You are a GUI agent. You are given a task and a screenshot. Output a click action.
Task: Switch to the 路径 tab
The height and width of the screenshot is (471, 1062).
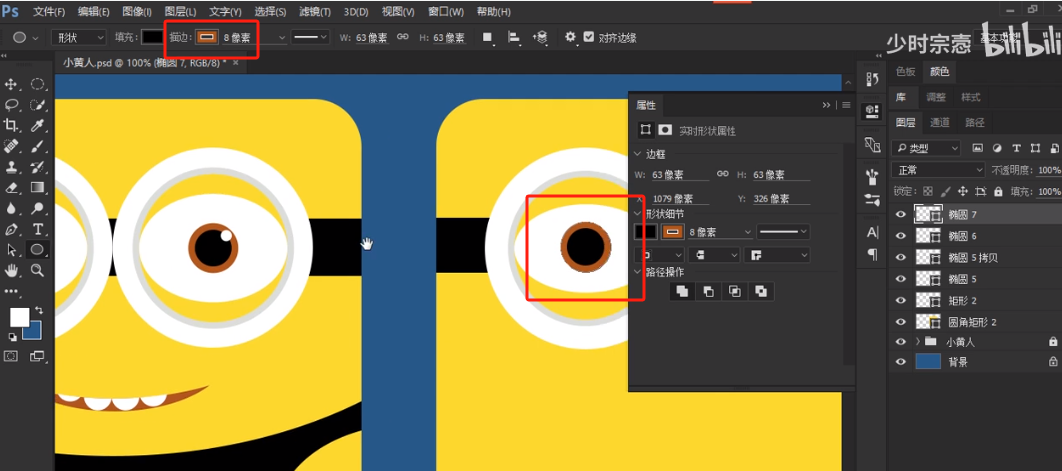pyautogui.click(x=975, y=123)
